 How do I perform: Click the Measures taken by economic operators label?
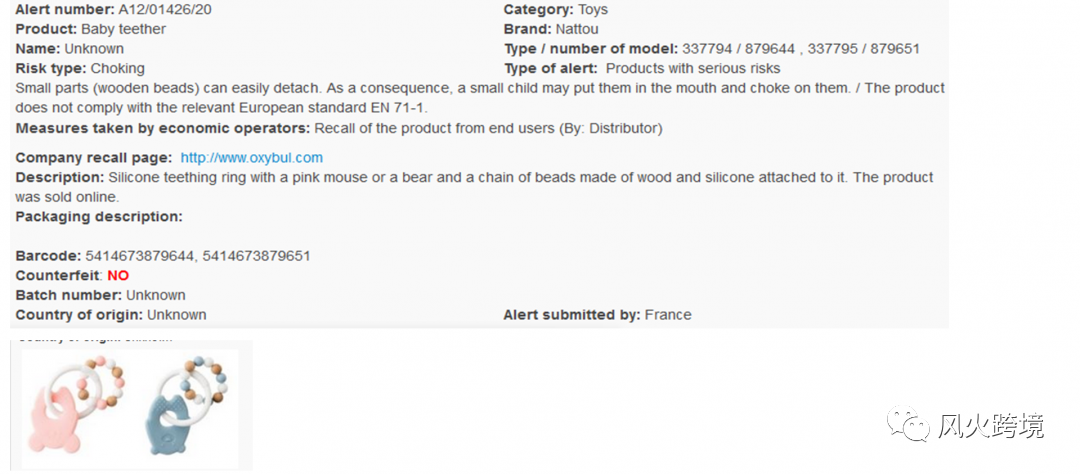(x=163, y=128)
